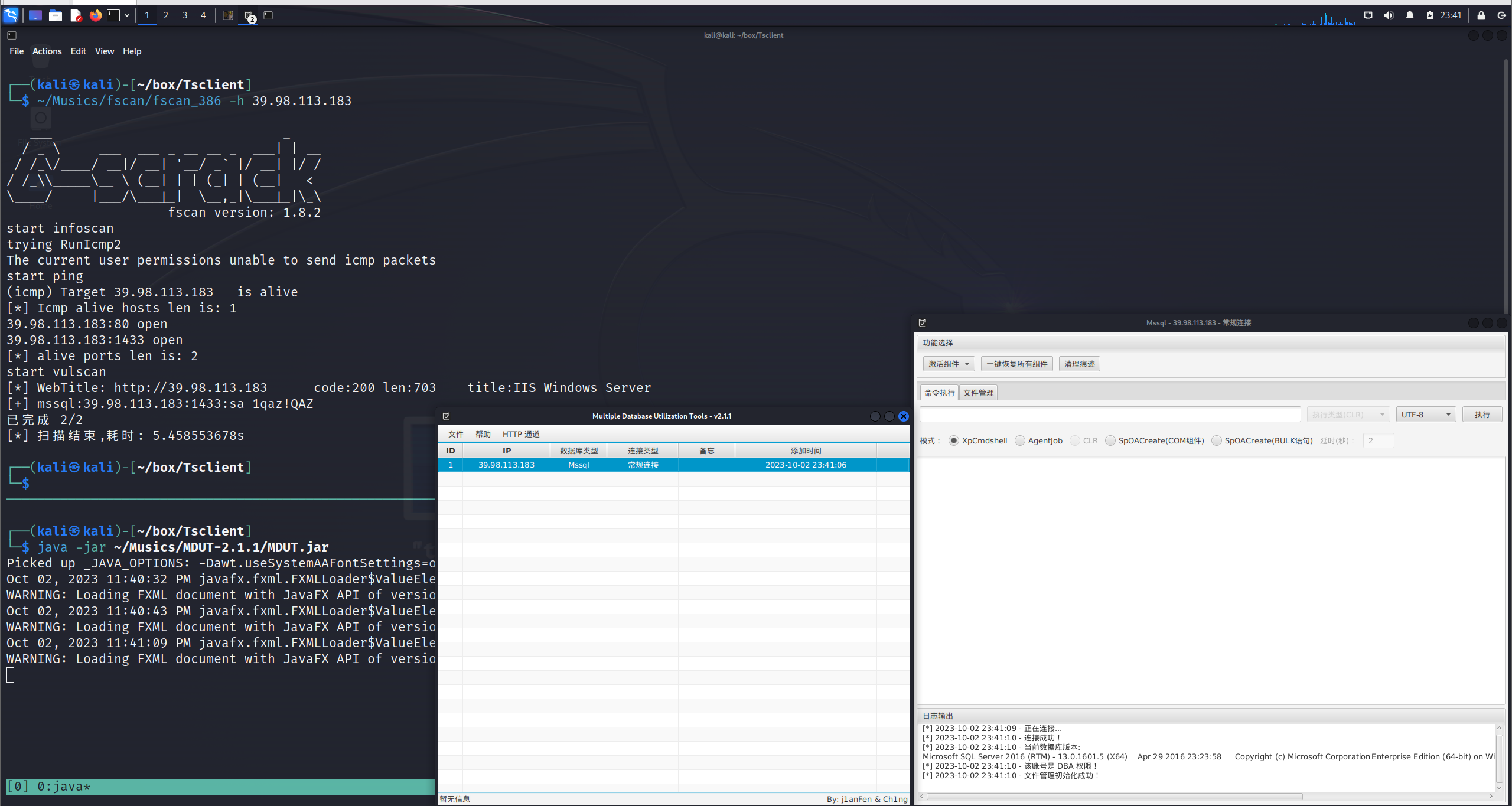This screenshot has height=806, width=1512.
Task: Click the 执行 execute button
Action: click(1481, 415)
